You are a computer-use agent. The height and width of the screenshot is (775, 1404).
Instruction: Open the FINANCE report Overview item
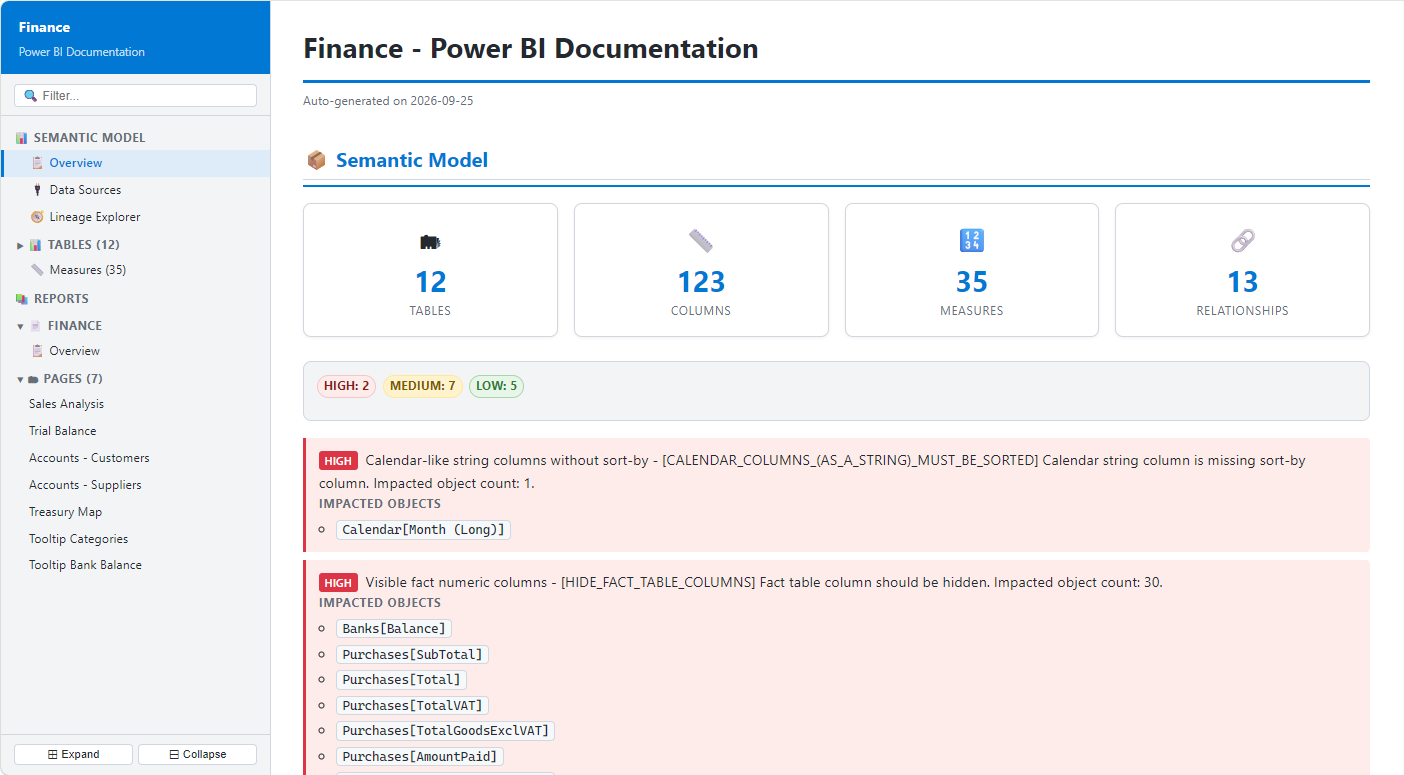click(x=135, y=351)
